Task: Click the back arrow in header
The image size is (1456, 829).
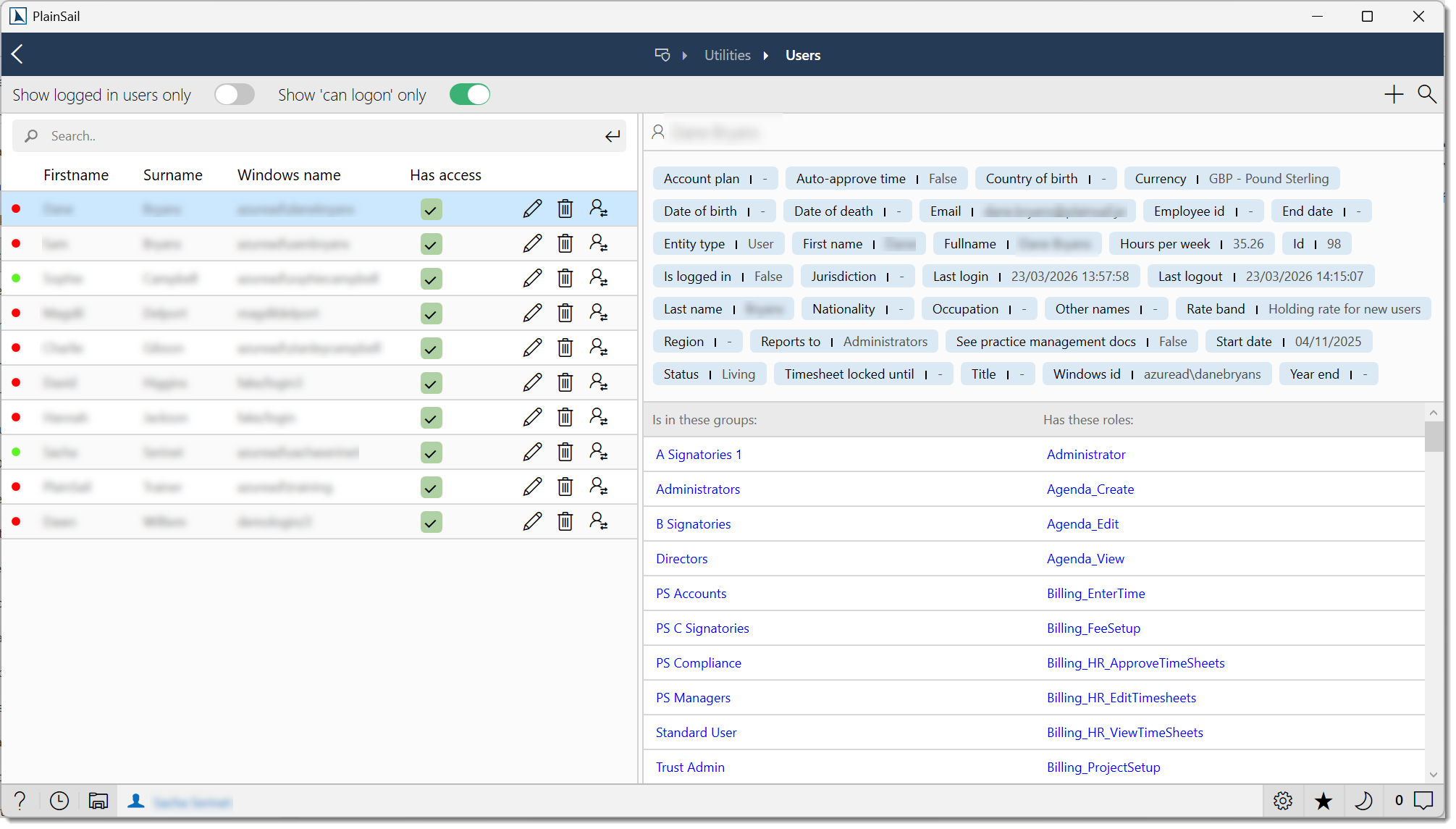Action: (x=17, y=54)
